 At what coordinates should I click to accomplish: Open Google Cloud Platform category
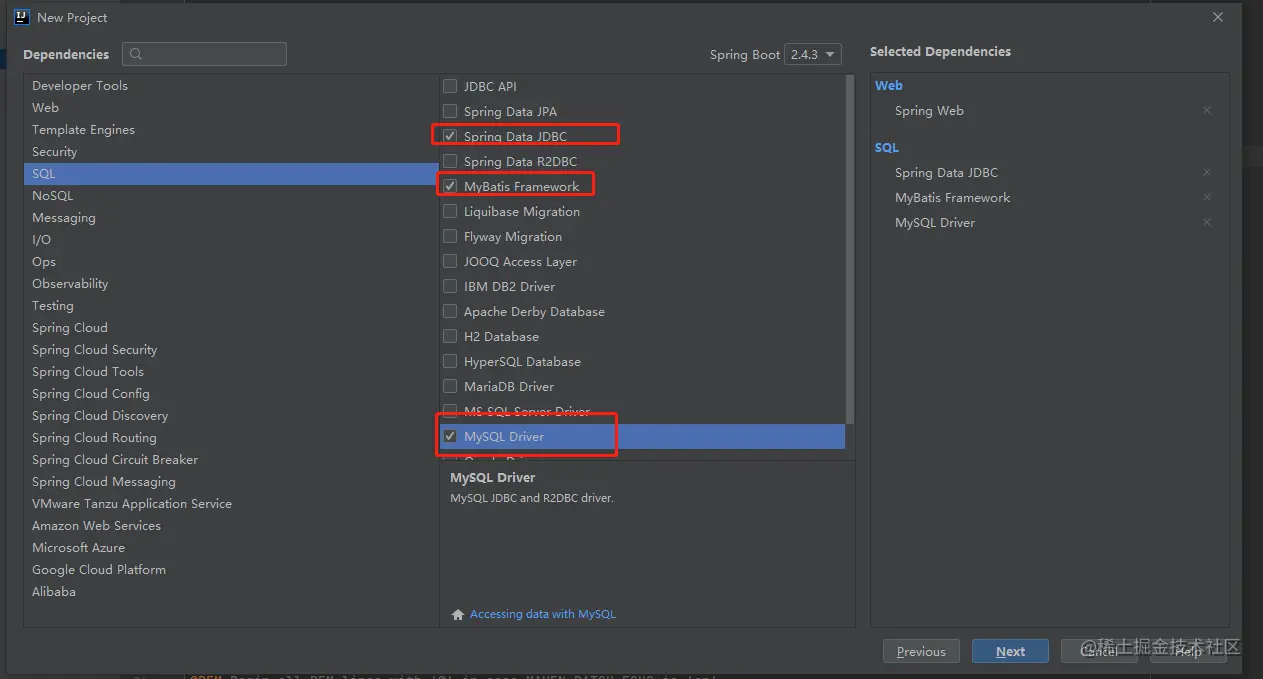(x=231, y=570)
